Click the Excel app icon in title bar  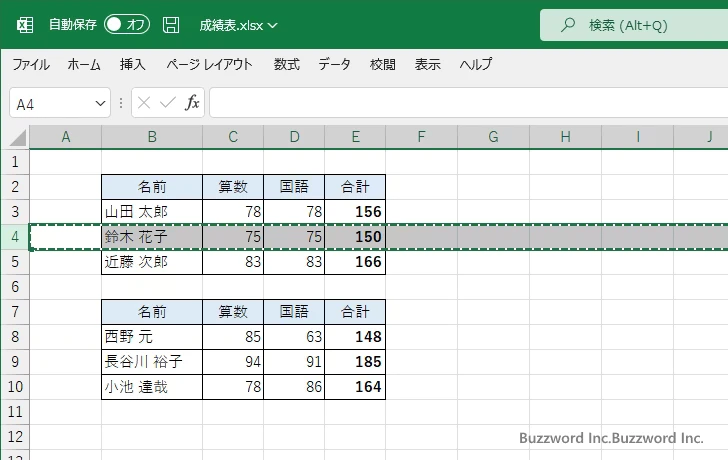[25, 25]
